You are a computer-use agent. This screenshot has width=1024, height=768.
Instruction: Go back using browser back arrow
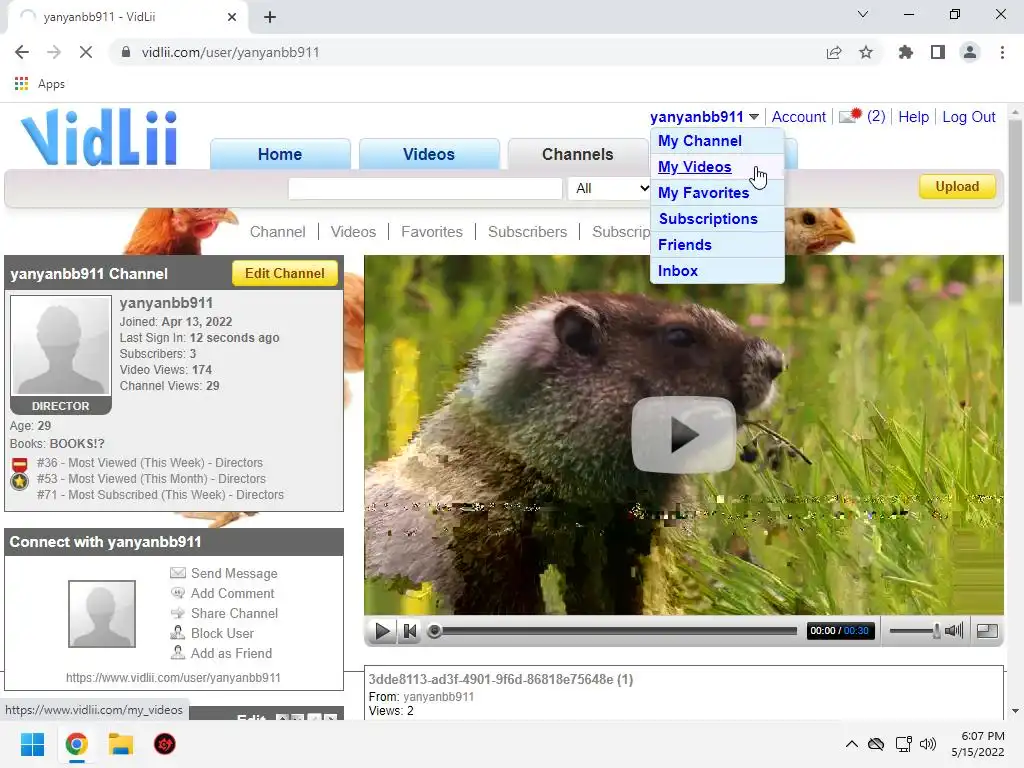coord(22,52)
